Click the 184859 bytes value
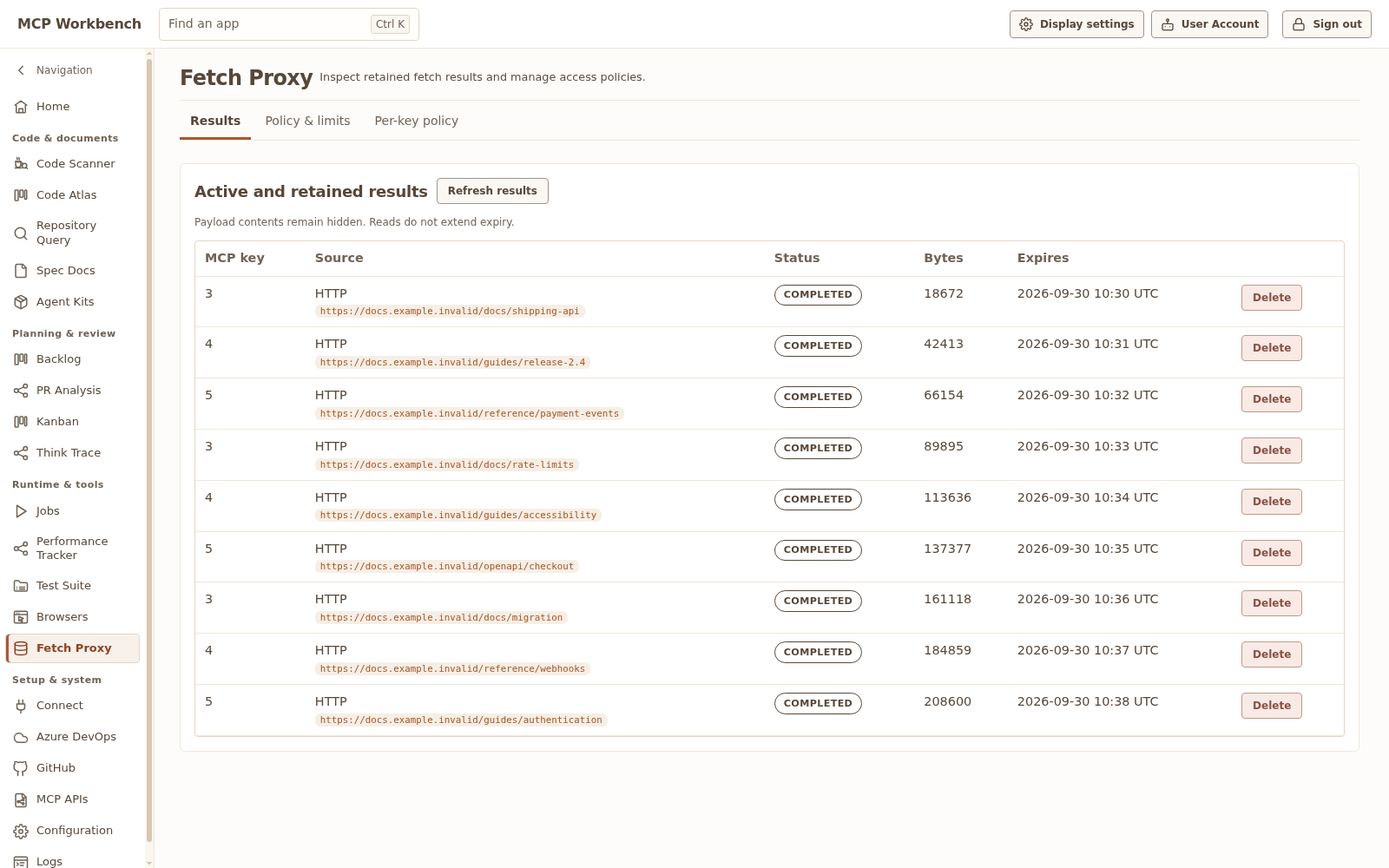 point(947,650)
